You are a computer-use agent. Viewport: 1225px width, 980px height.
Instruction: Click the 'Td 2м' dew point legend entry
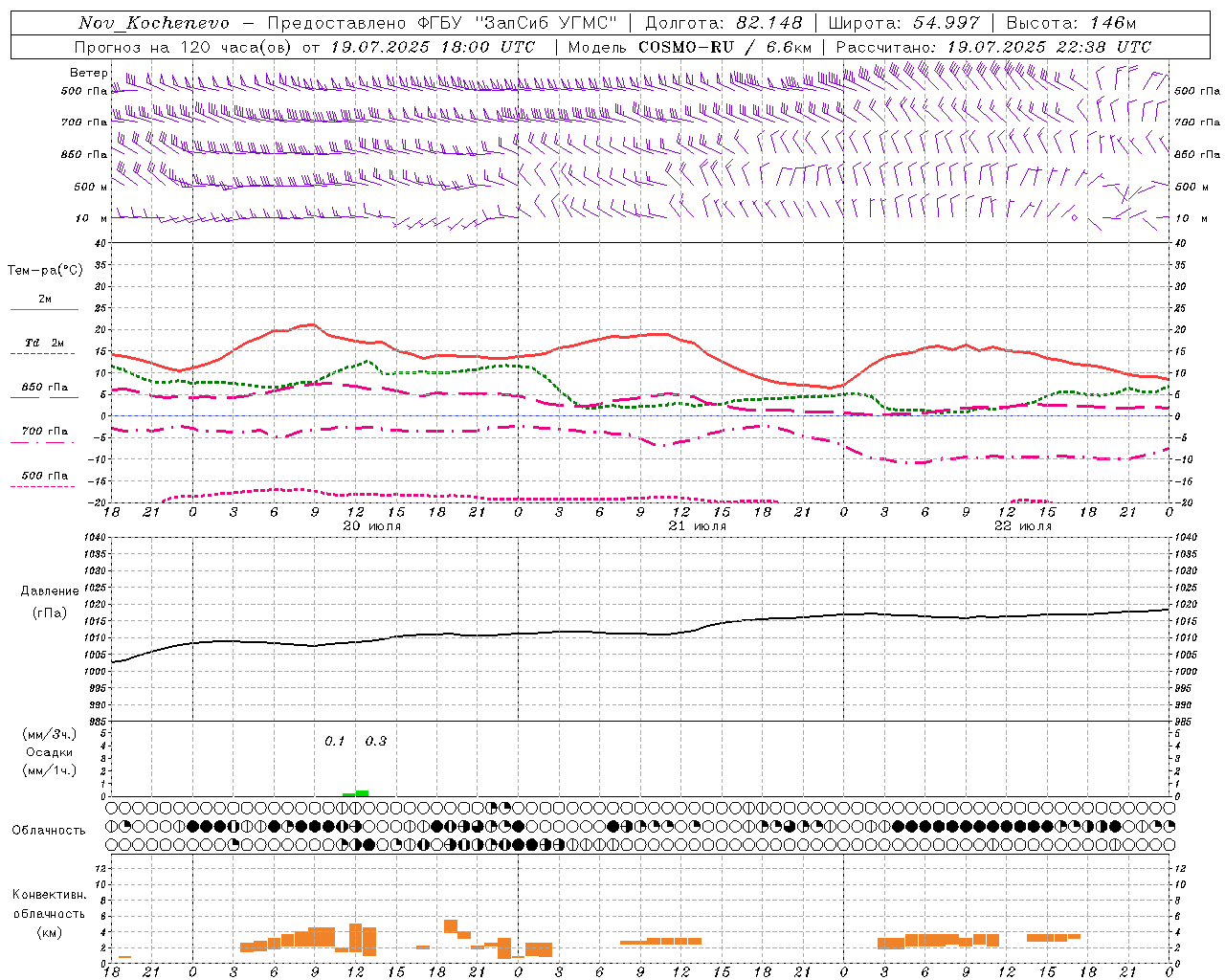coord(45,343)
